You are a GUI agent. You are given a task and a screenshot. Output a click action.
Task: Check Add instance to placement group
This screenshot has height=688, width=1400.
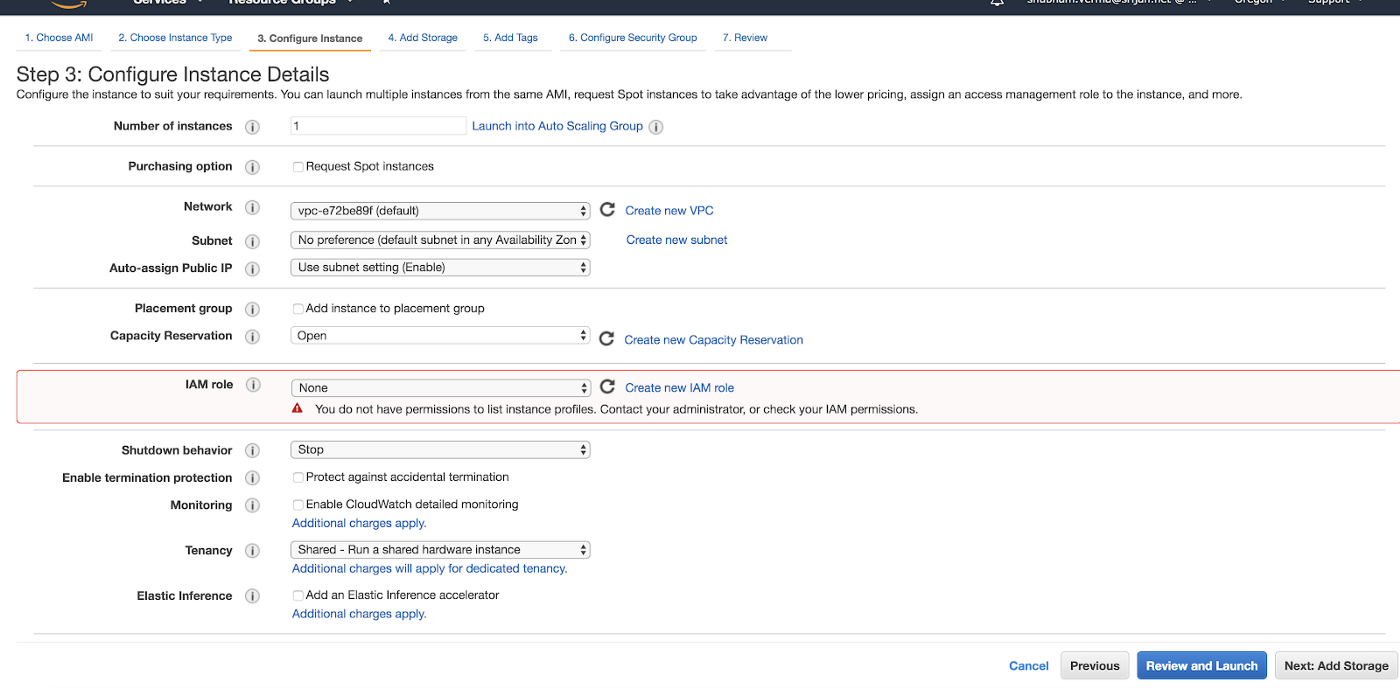click(x=298, y=309)
